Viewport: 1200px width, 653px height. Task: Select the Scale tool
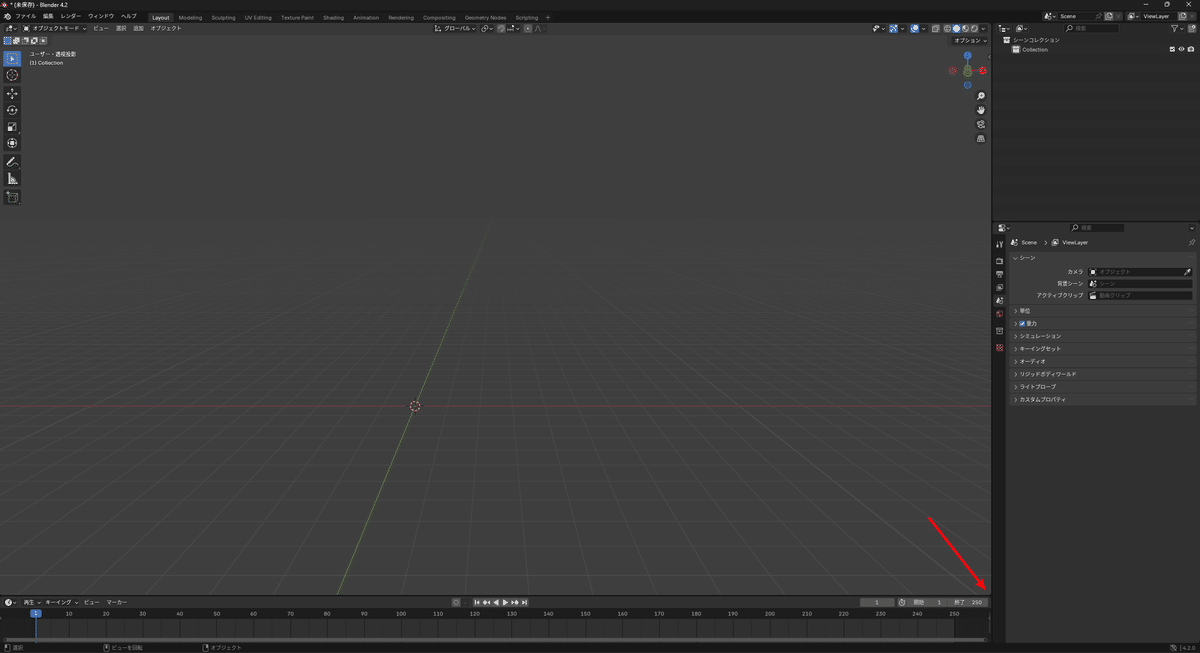[12, 127]
